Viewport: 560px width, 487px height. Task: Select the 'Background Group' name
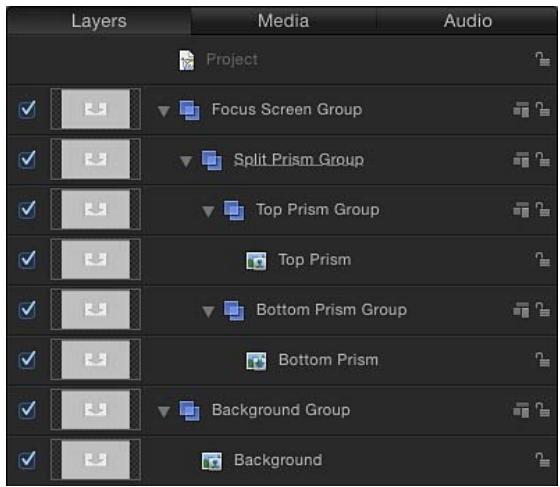point(281,410)
